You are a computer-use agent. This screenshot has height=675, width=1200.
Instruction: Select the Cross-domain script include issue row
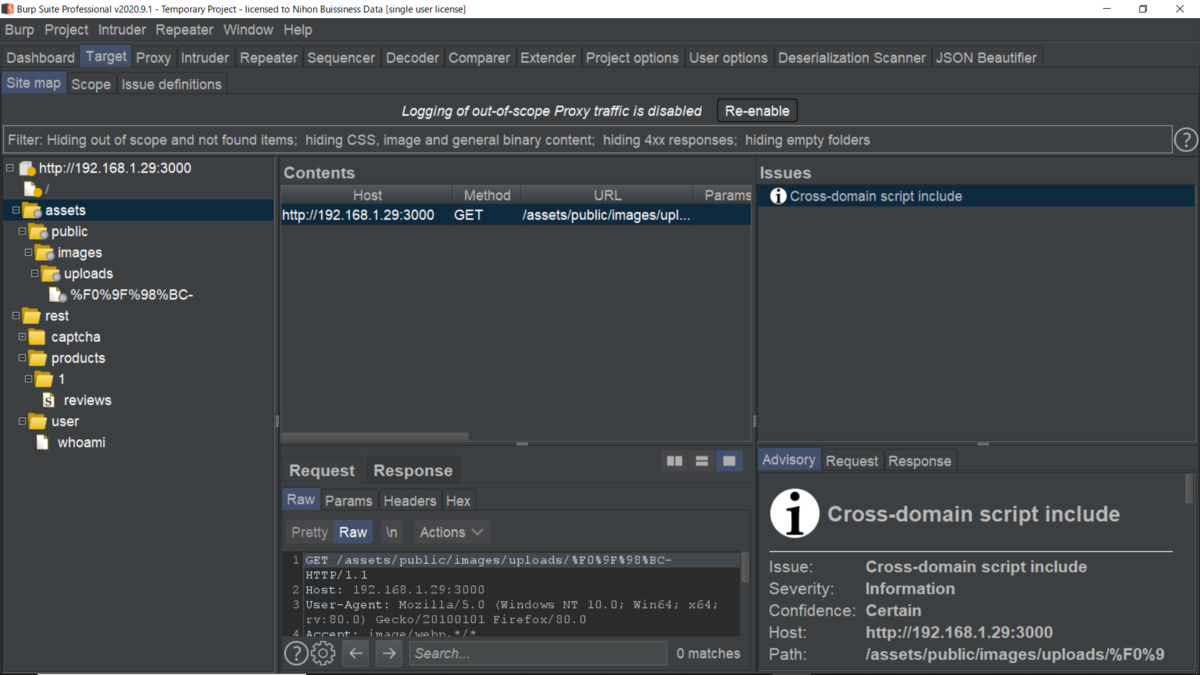point(976,196)
